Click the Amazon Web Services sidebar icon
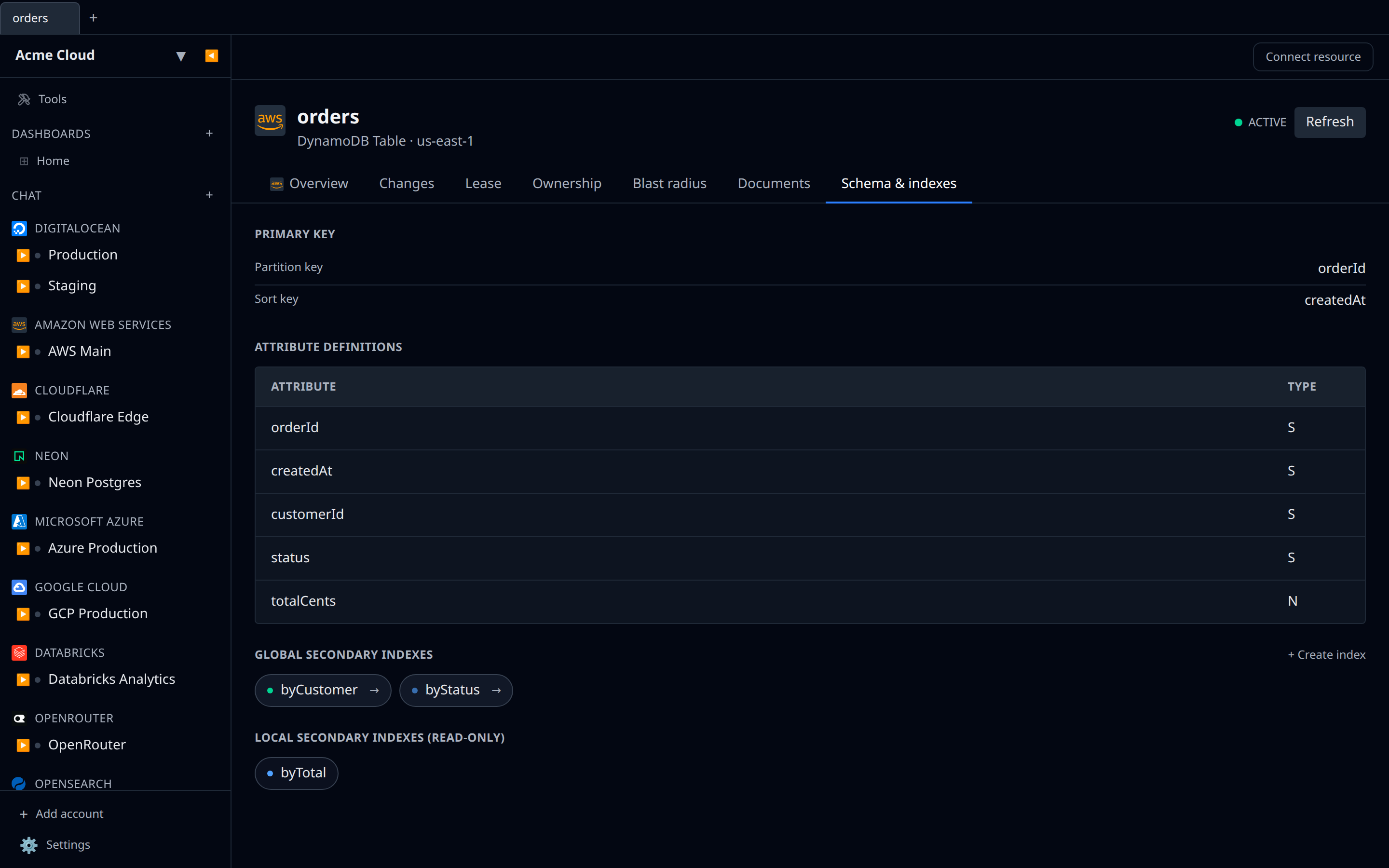Image resolution: width=1389 pixels, height=868 pixels. 19,325
